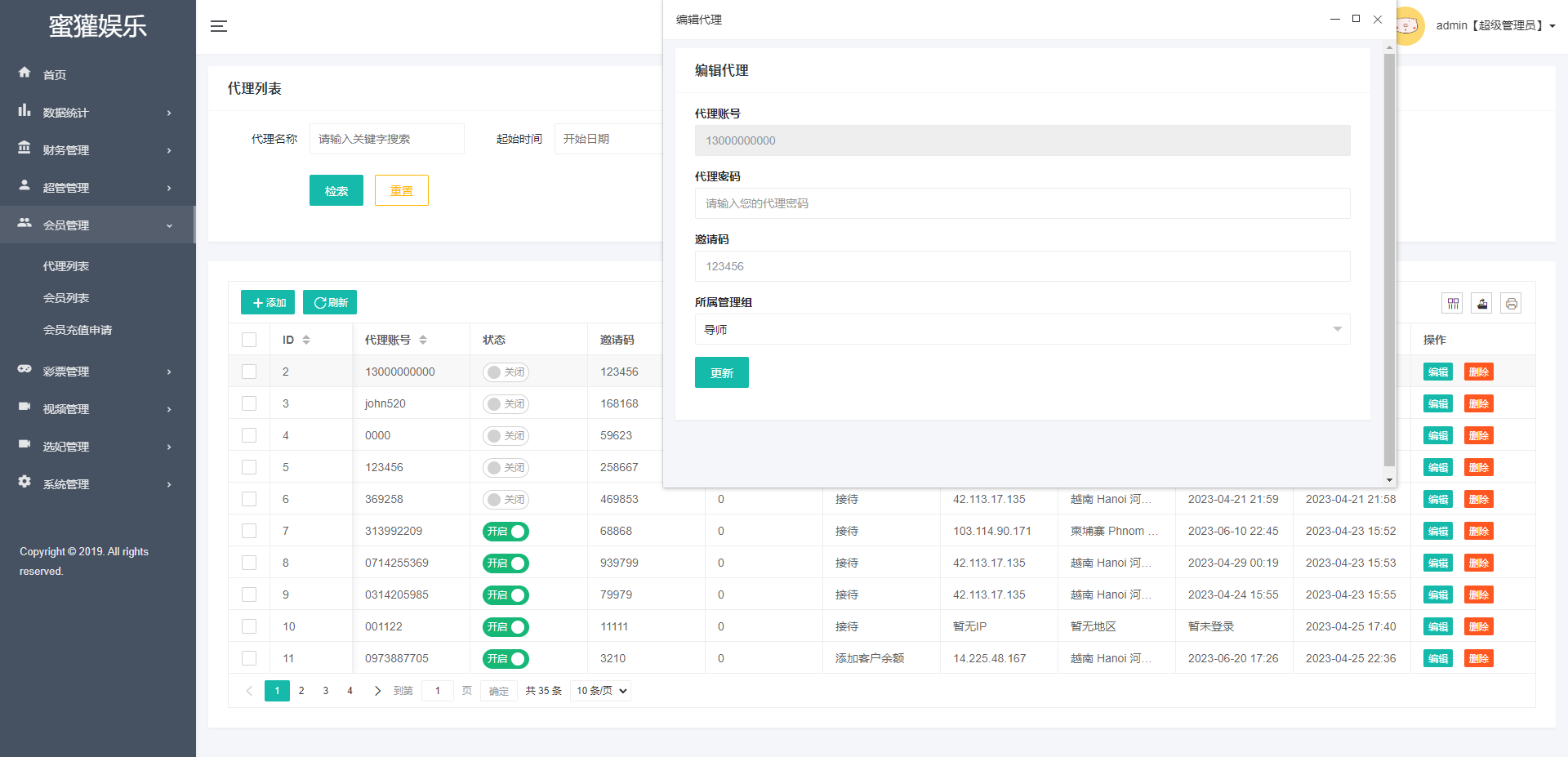Expand the 财务管理 sidebar menu
The width and height of the screenshot is (1568, 757).
click(x=96, y=150)
